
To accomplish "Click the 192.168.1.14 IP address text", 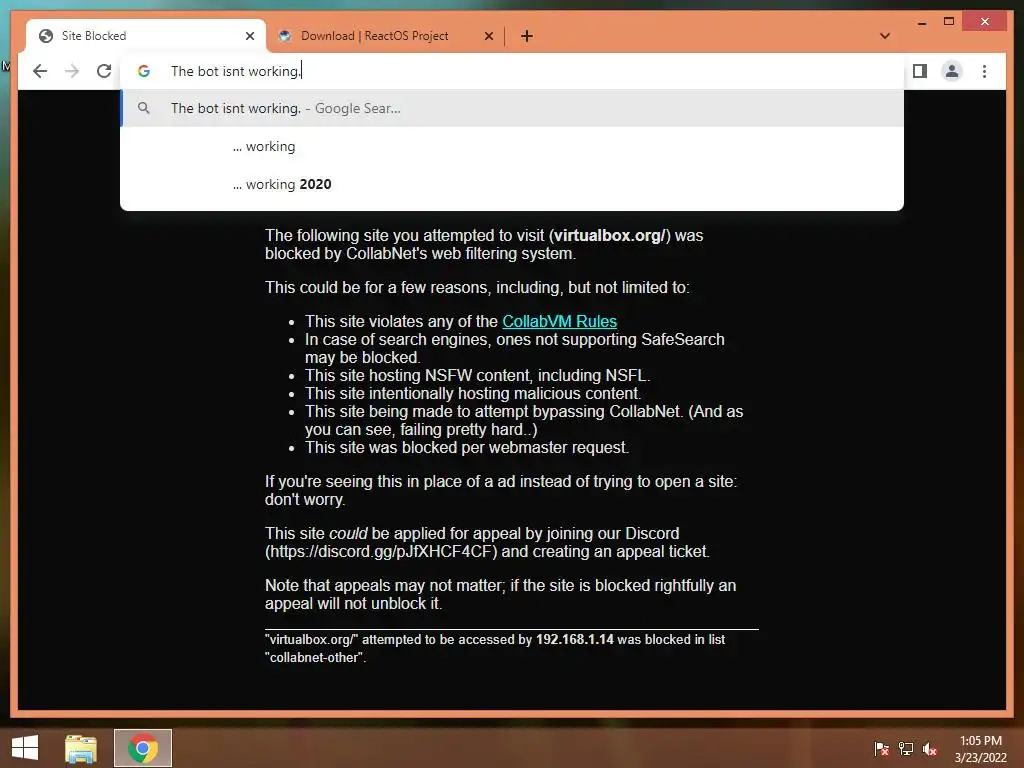I will click(x=575, y=639).
